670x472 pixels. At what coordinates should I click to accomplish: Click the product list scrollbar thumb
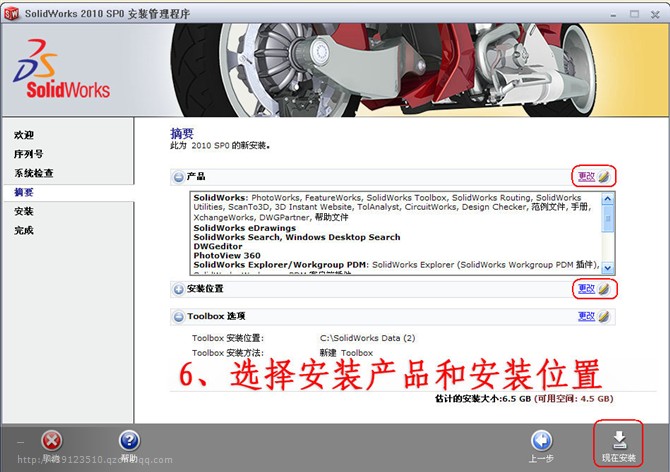608,219
